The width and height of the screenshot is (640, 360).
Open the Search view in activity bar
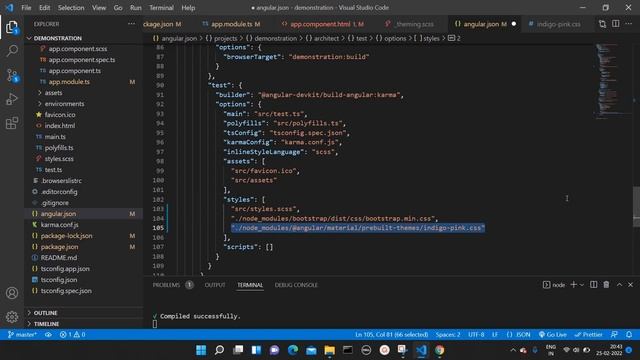[12, 51]
